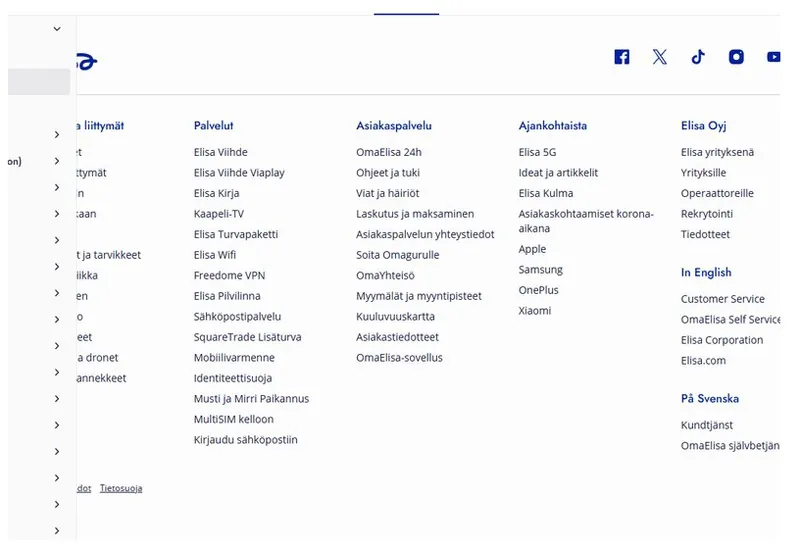Open the Kuuluvuuskartta coverage map link

395,317
